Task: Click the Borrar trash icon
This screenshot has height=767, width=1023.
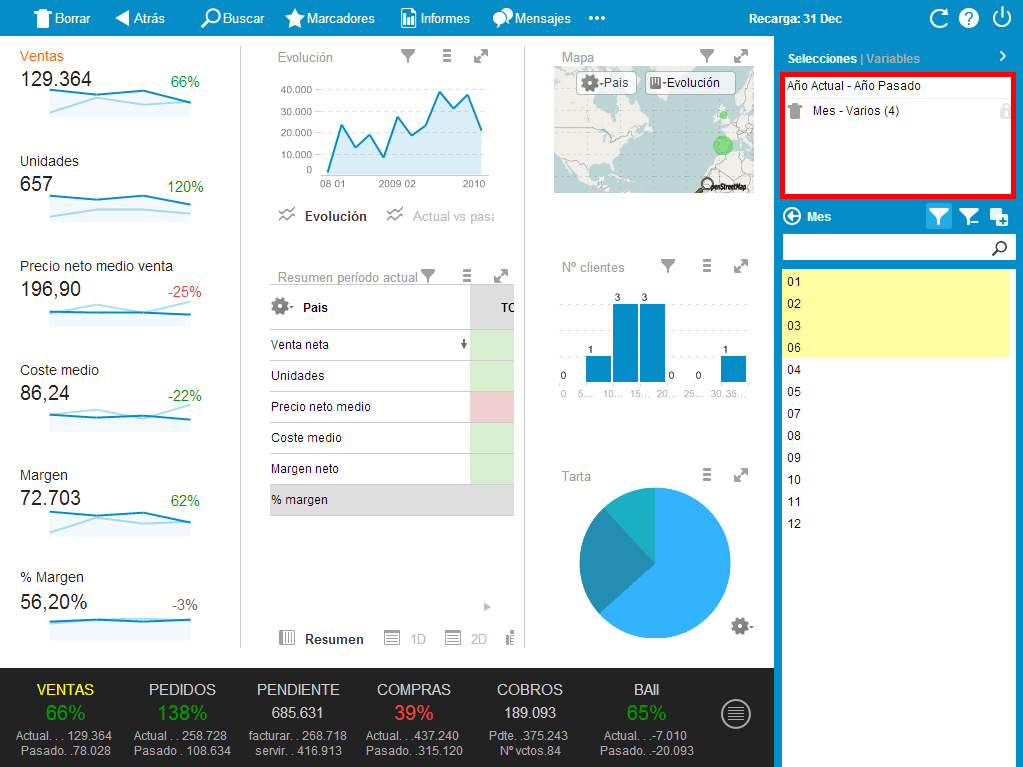Action: 43,18
